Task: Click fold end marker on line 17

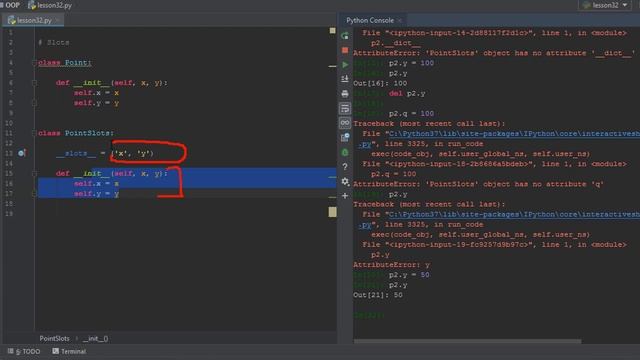Action: tap(35, 194)
